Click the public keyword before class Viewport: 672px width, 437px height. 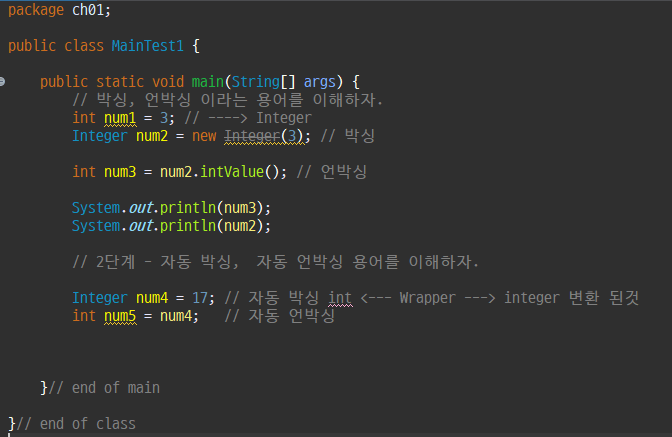(x=32, y=46)
